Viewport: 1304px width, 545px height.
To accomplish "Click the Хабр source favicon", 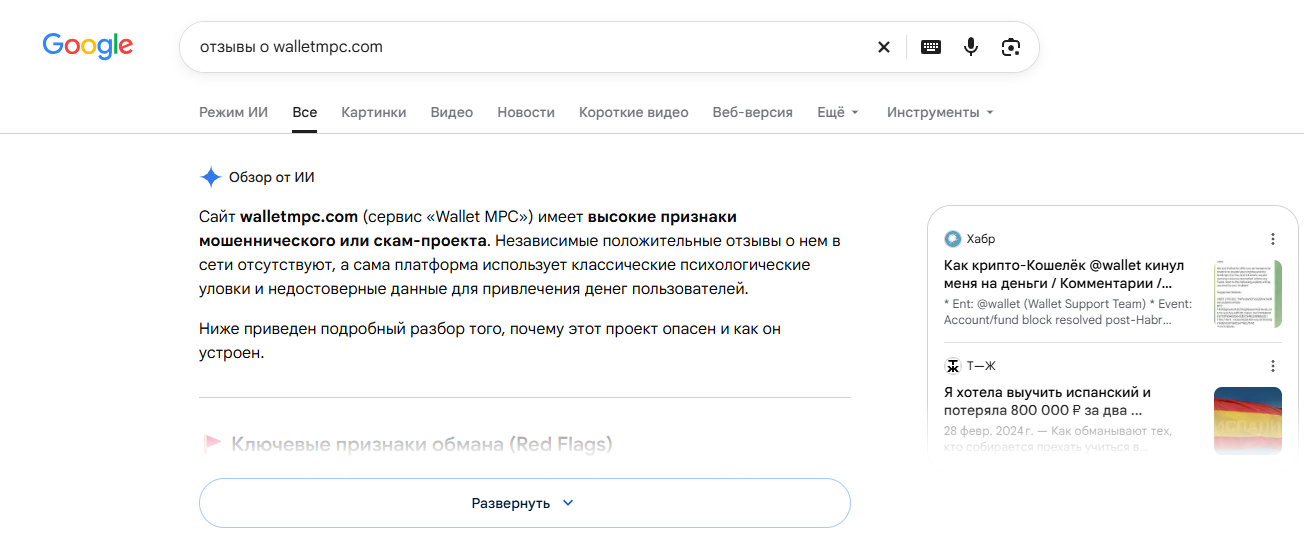I will point(952,239).
